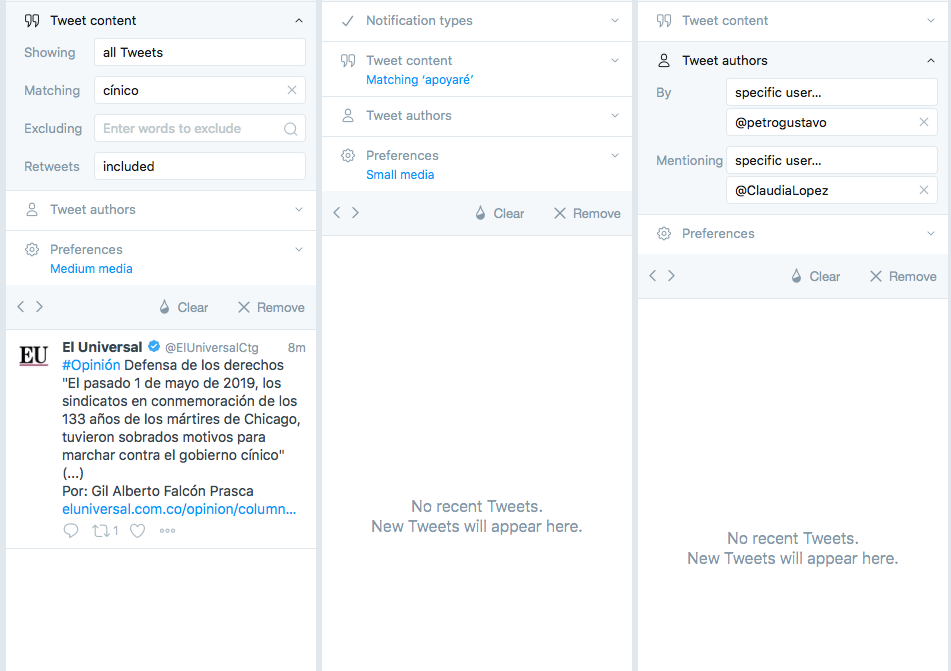Click the droplet icon beside first column Clear
The width and height of the screenshot is (951, 671).
point(164,307)
